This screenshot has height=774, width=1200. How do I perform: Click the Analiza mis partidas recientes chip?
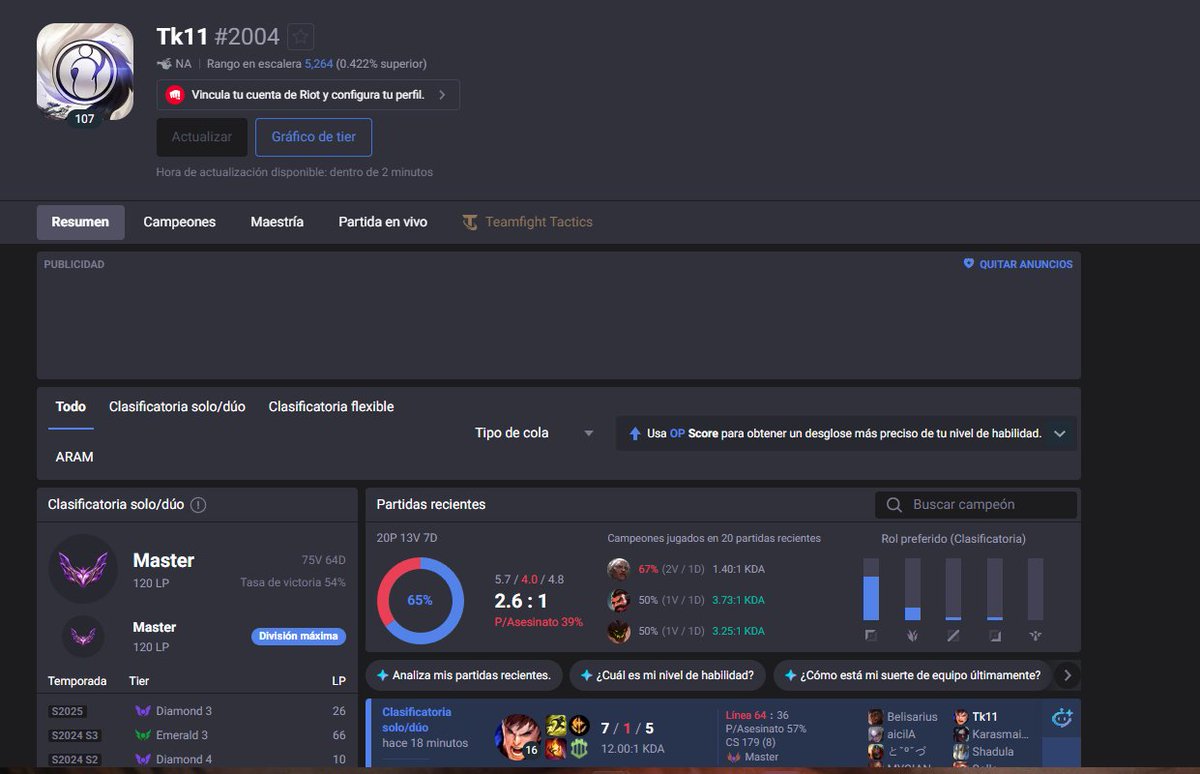pyautogui.click(x=463, y=675)
